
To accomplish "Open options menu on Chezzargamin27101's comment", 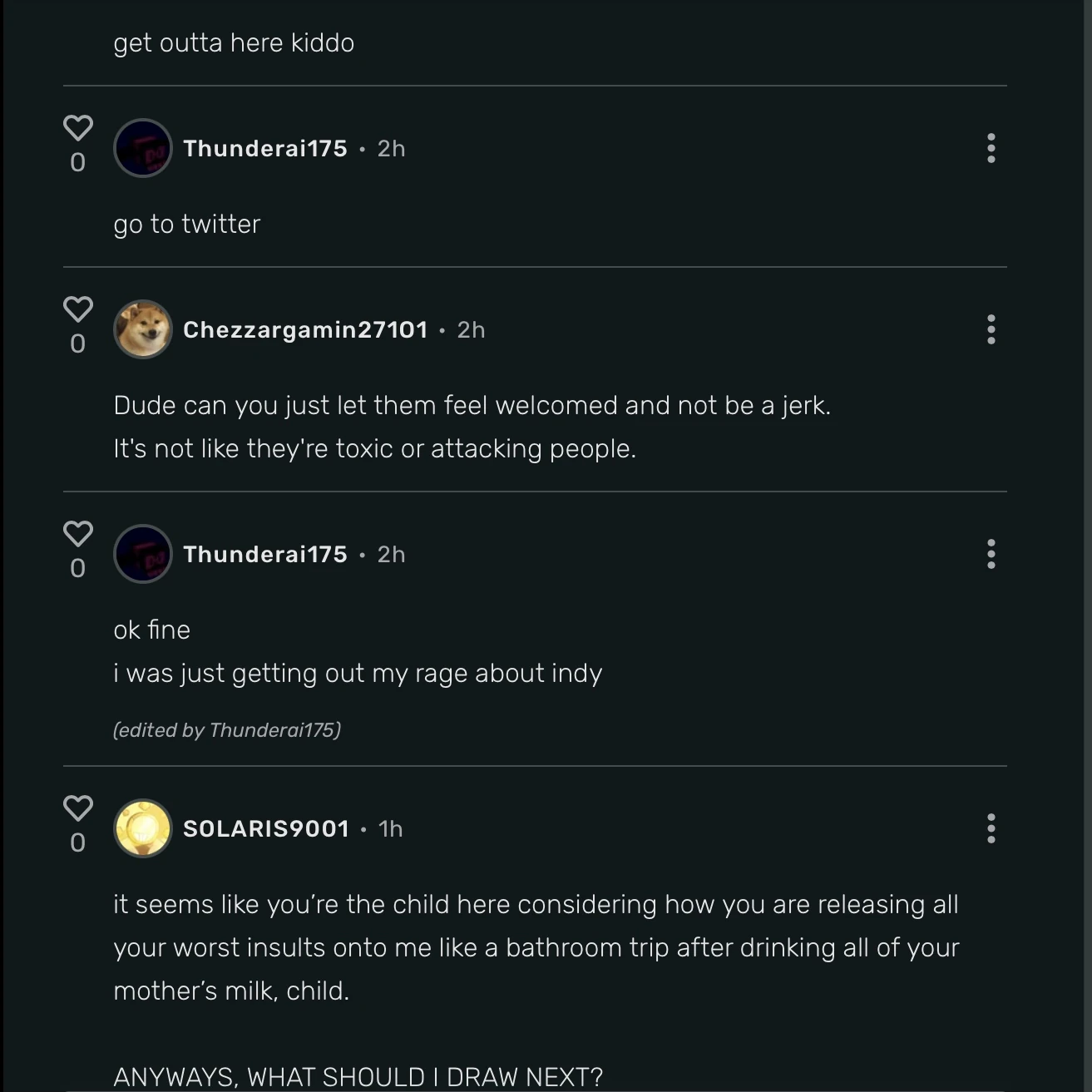I will 990,329.
